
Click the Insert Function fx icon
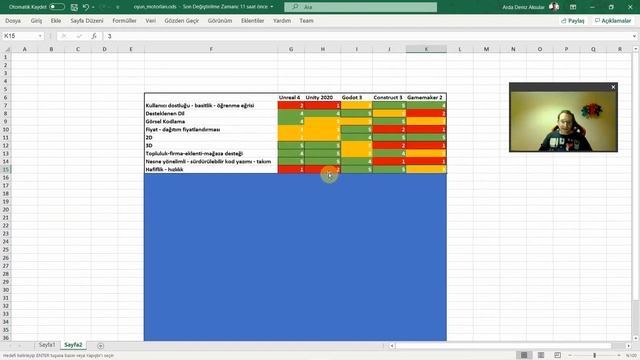coord(94,36)
